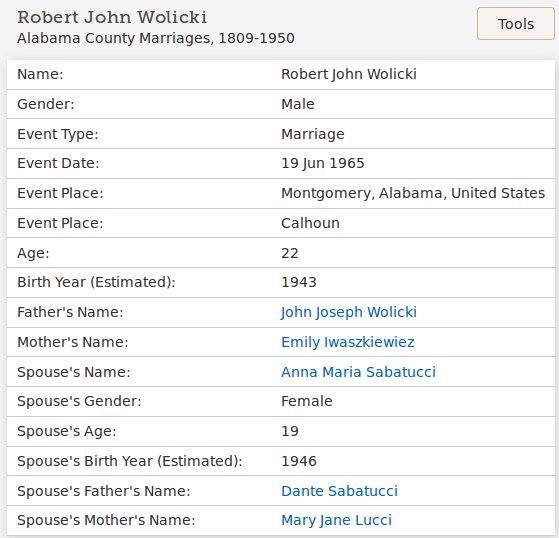Click the Event Date value 19 Jun 1965

coord(323,163)
